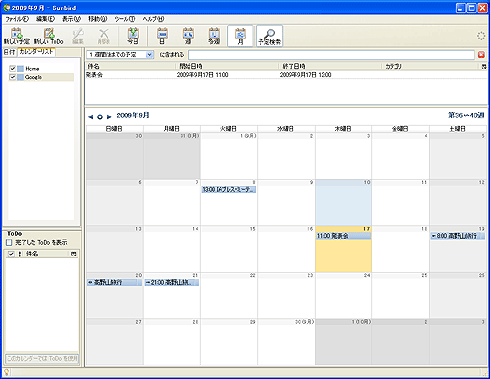Open the event list column picker
Image resolution: width=490 pixels, height=379 pixels.
pyautogui.click(x=484, y=67)
